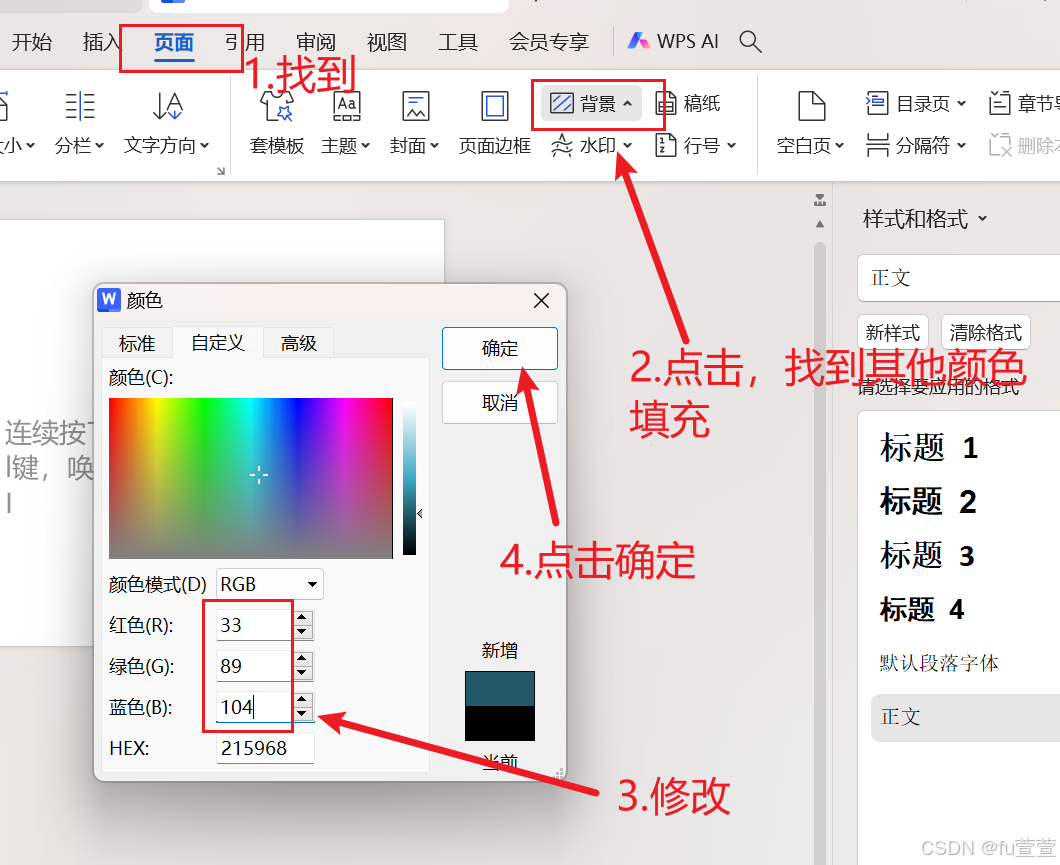The image size is (1060, 865).
Task: Increase the 红色(R) value with up arrow
Action: click(302, 617)
